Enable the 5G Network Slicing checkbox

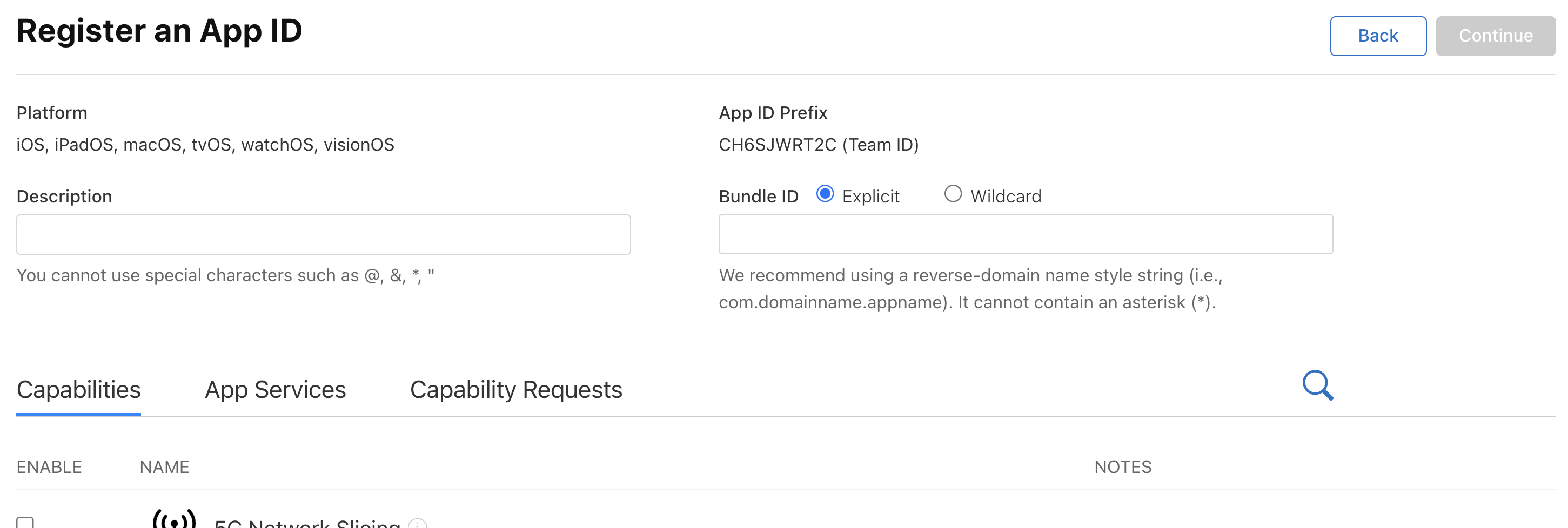(x=25, y=523)
